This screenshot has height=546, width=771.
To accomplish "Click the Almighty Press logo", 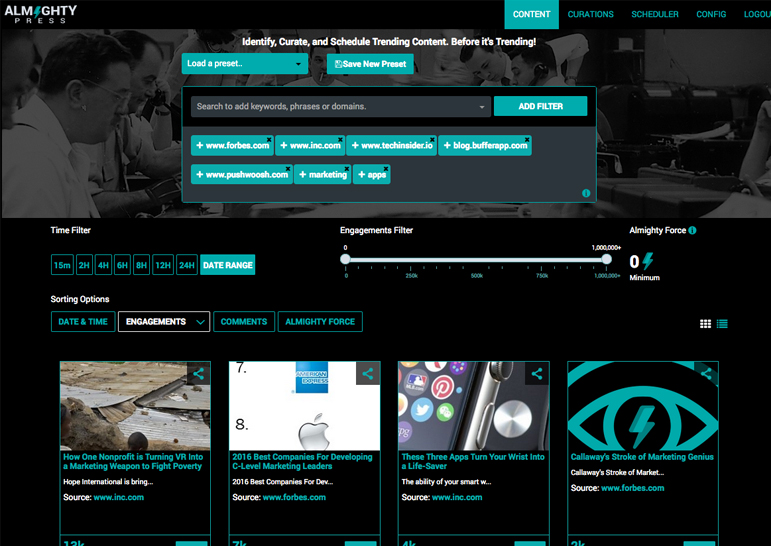I will (x=41, y=14).
